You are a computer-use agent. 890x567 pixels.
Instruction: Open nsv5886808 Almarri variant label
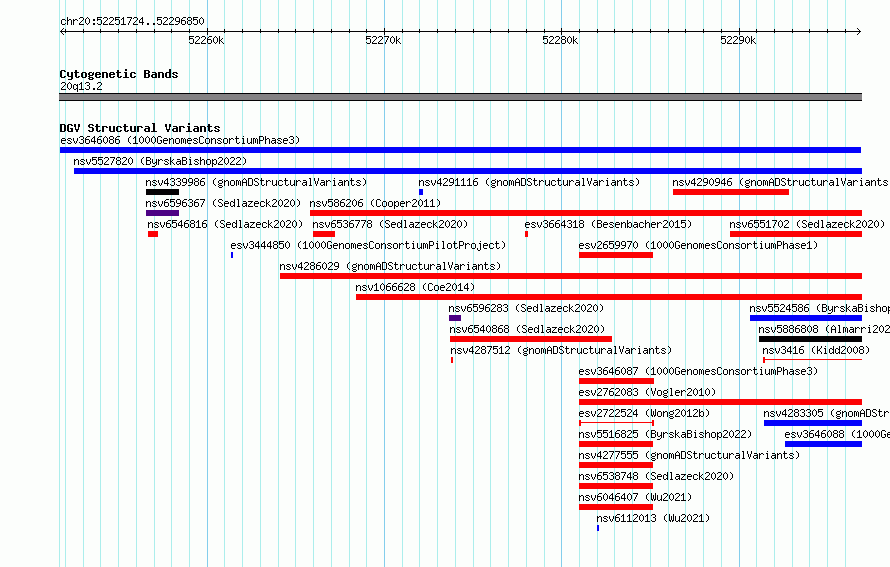point(824,329)
